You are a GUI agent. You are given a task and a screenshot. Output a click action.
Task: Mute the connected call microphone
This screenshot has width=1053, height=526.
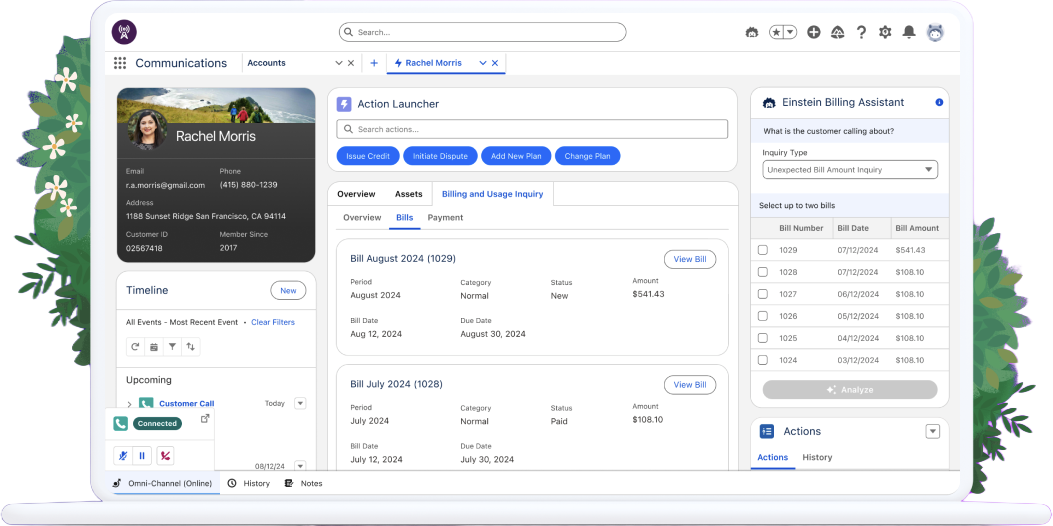coord(123,455)
